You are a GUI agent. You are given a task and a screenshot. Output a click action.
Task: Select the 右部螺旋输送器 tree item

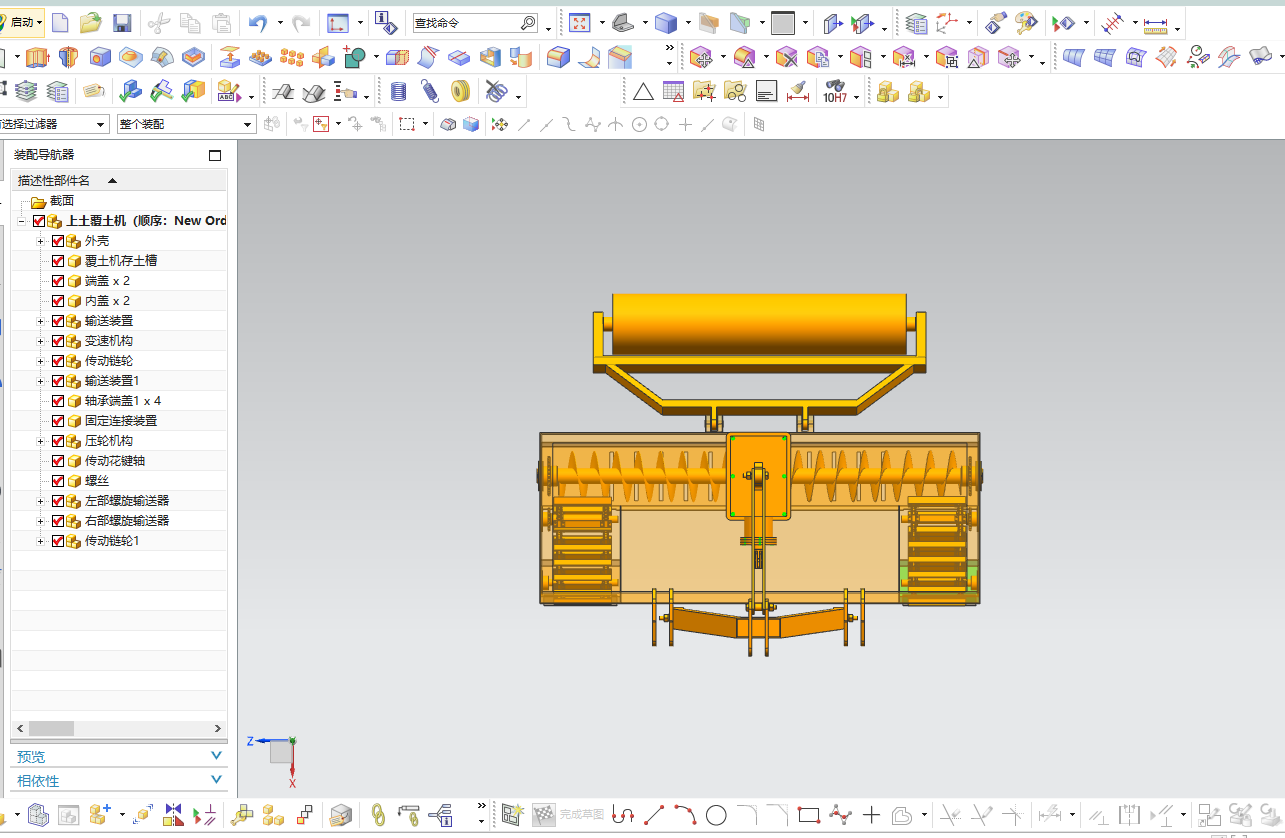127,521
